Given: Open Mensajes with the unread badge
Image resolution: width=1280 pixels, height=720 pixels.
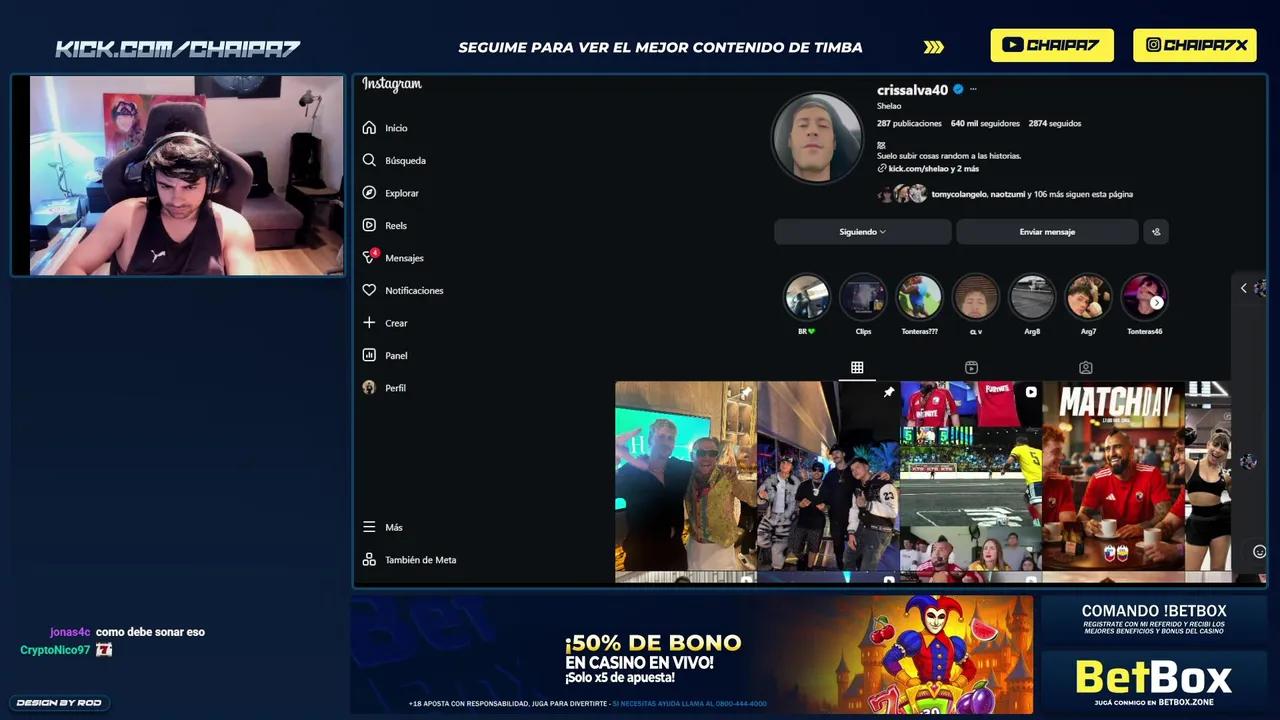Looking at the screenshot, I should click(x=393, y=258).
